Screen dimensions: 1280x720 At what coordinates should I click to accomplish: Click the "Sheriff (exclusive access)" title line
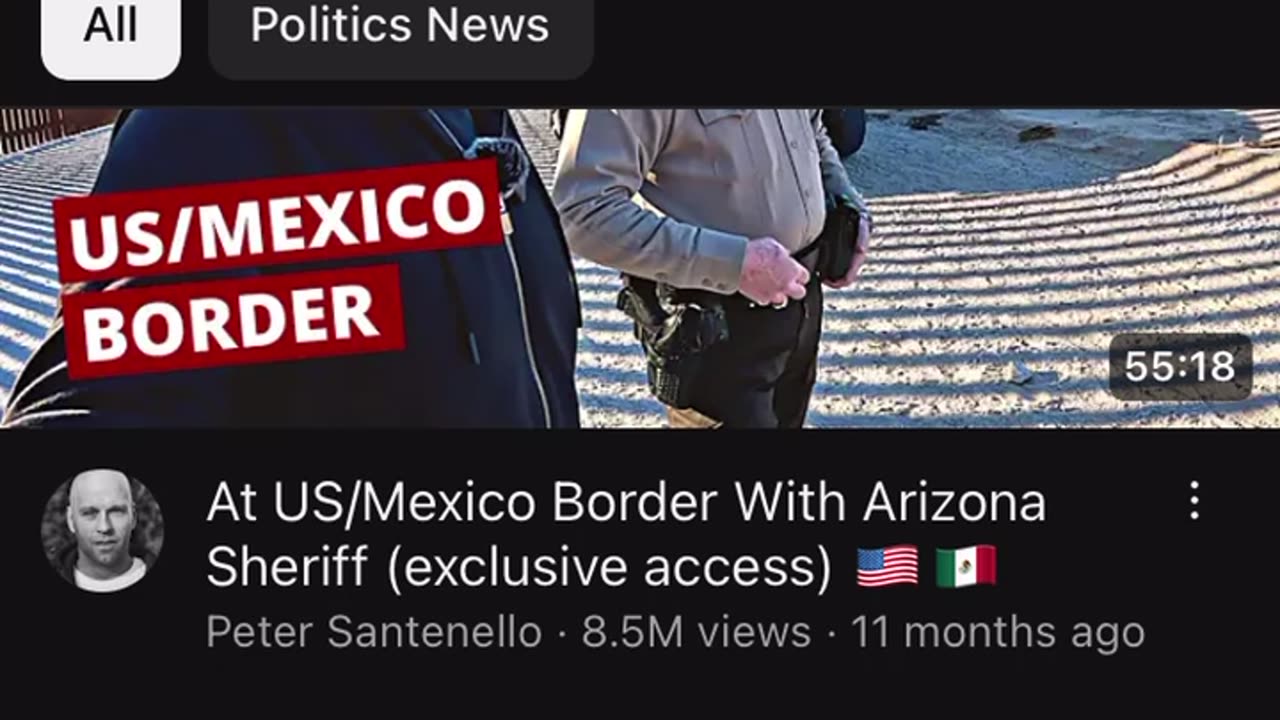coord(519,568)
